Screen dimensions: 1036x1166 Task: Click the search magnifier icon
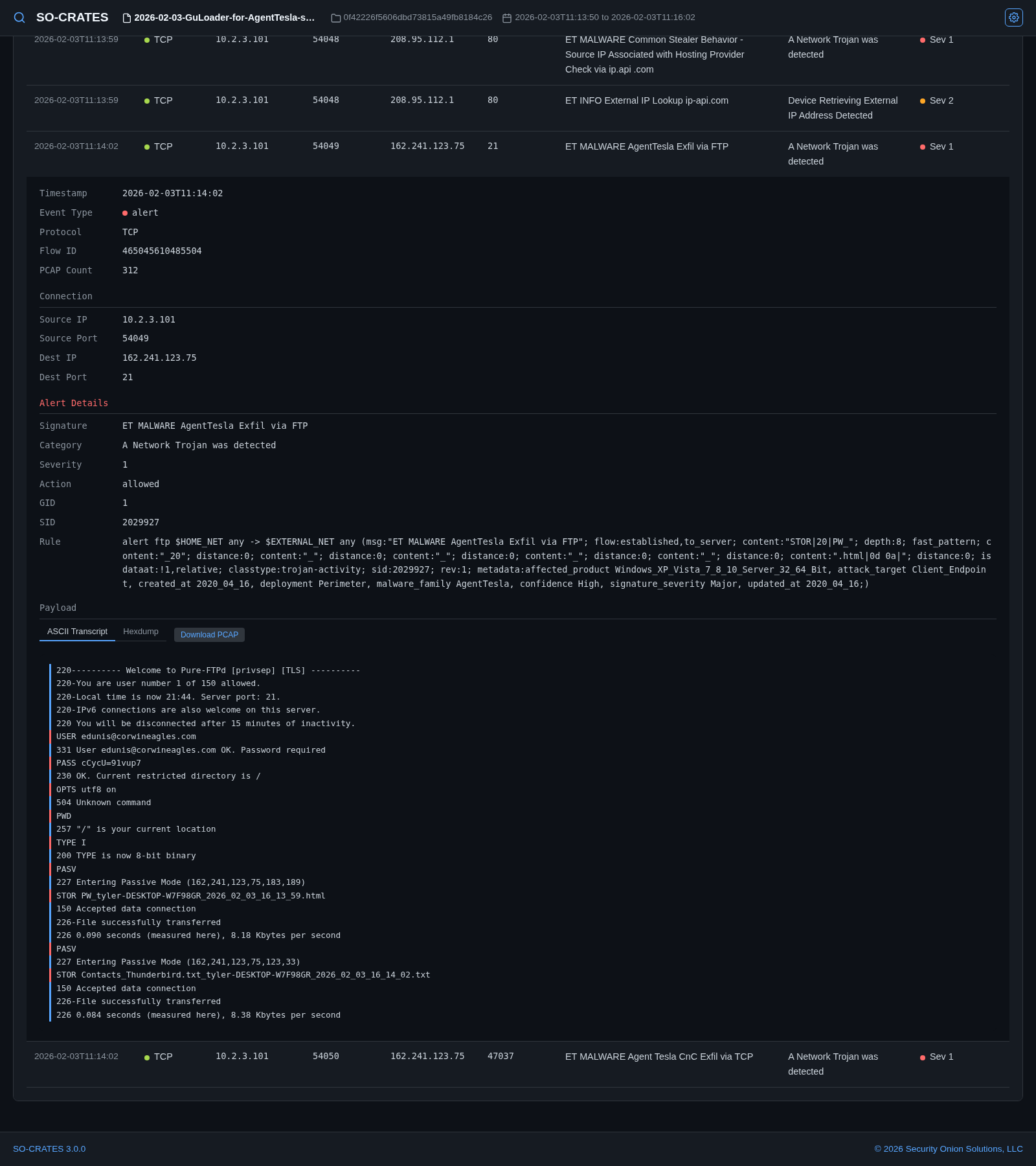(x=19, y=17)
